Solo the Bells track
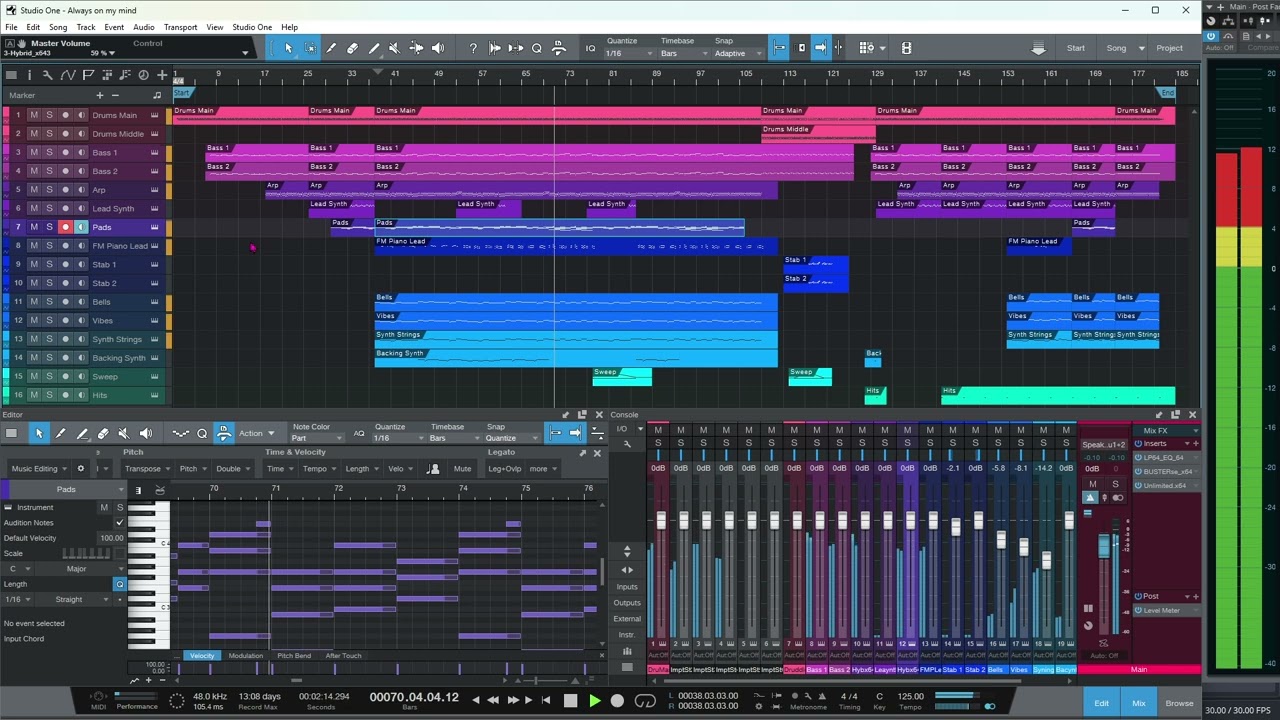The width and height of the screenshot is (1280, 720). (x=49, y=302)
